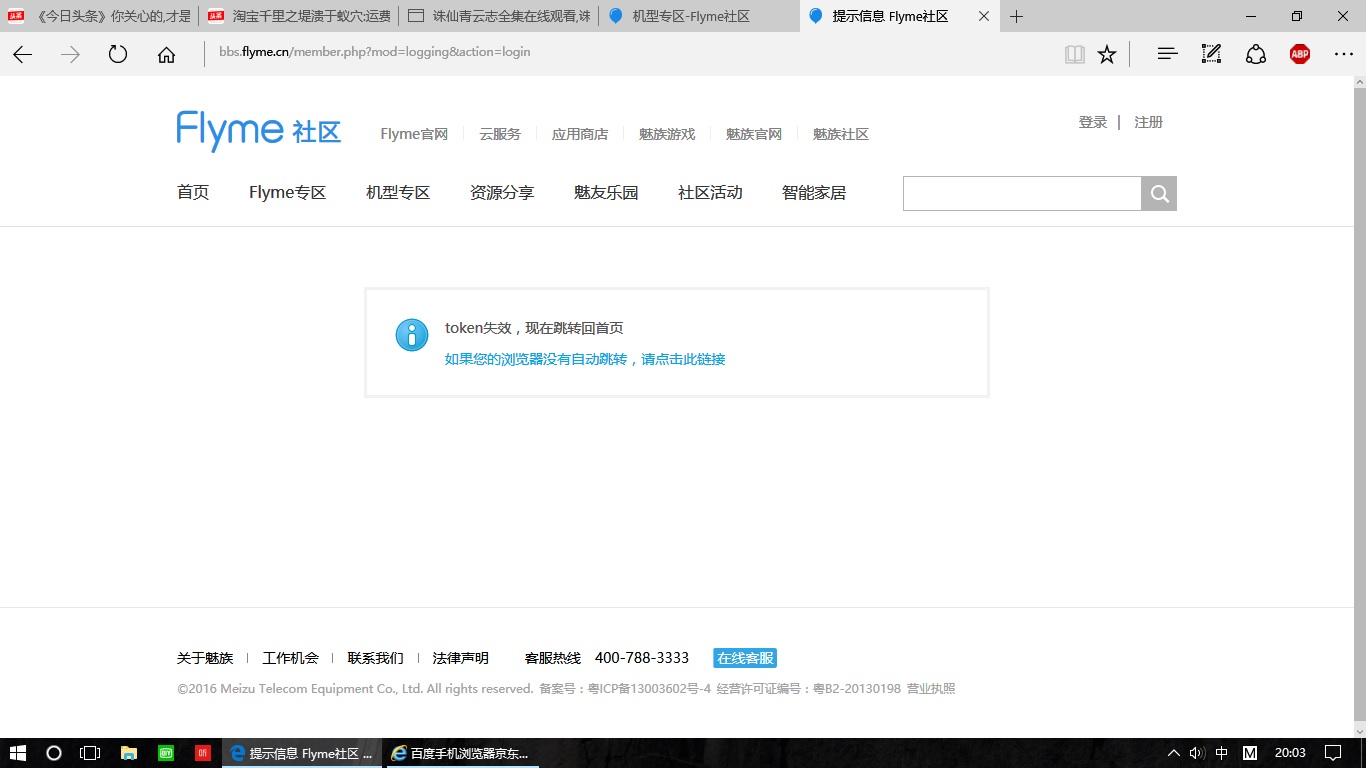Refresh the current page
This screenshot has width=1366, height=768.
pyautogui.click(x=117, y=54)
